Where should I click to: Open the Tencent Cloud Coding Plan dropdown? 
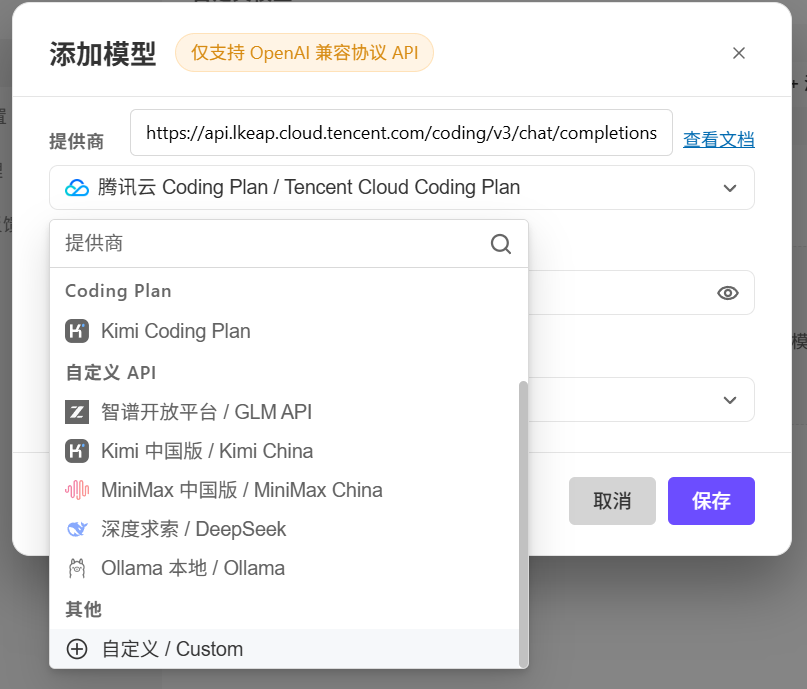(401, 187)
